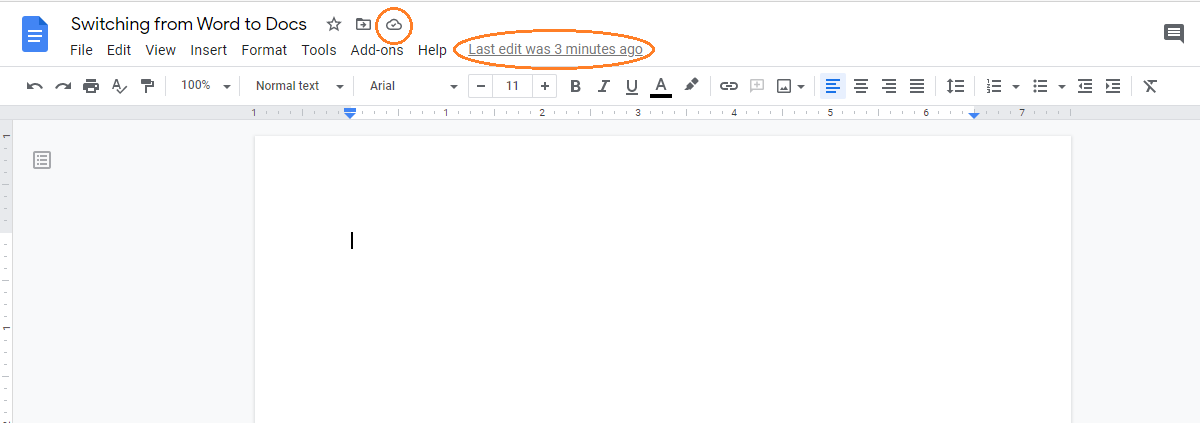The height and width of the screenshot is (423, 1200).
Task: Decrease the indent
Action: pos(1085,86)
